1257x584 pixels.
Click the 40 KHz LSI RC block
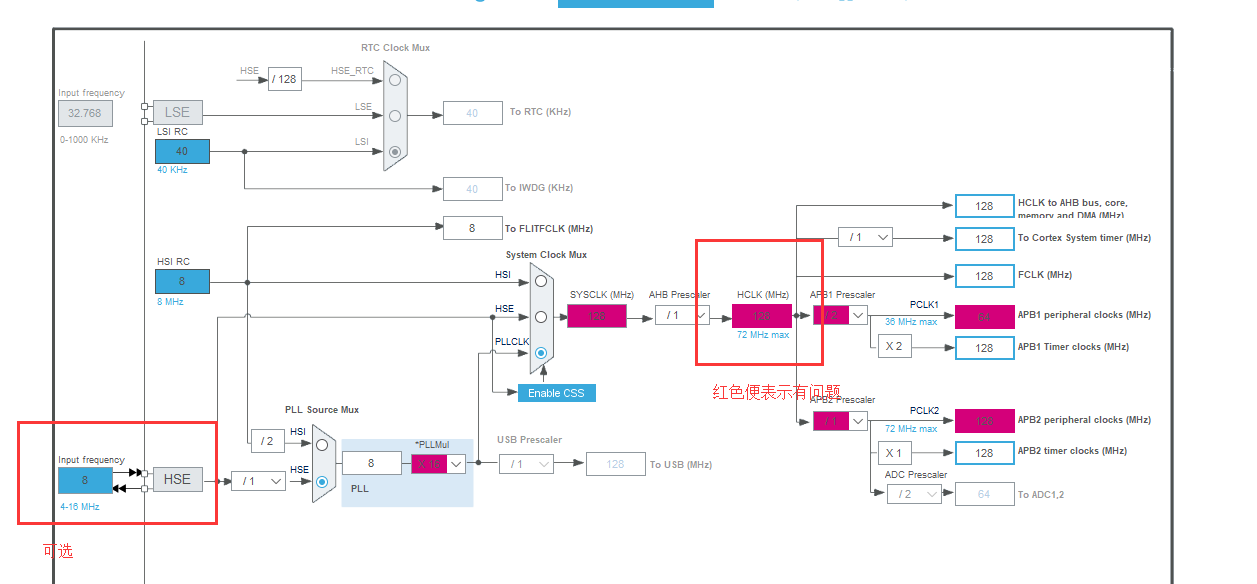(x=181, y=150)
